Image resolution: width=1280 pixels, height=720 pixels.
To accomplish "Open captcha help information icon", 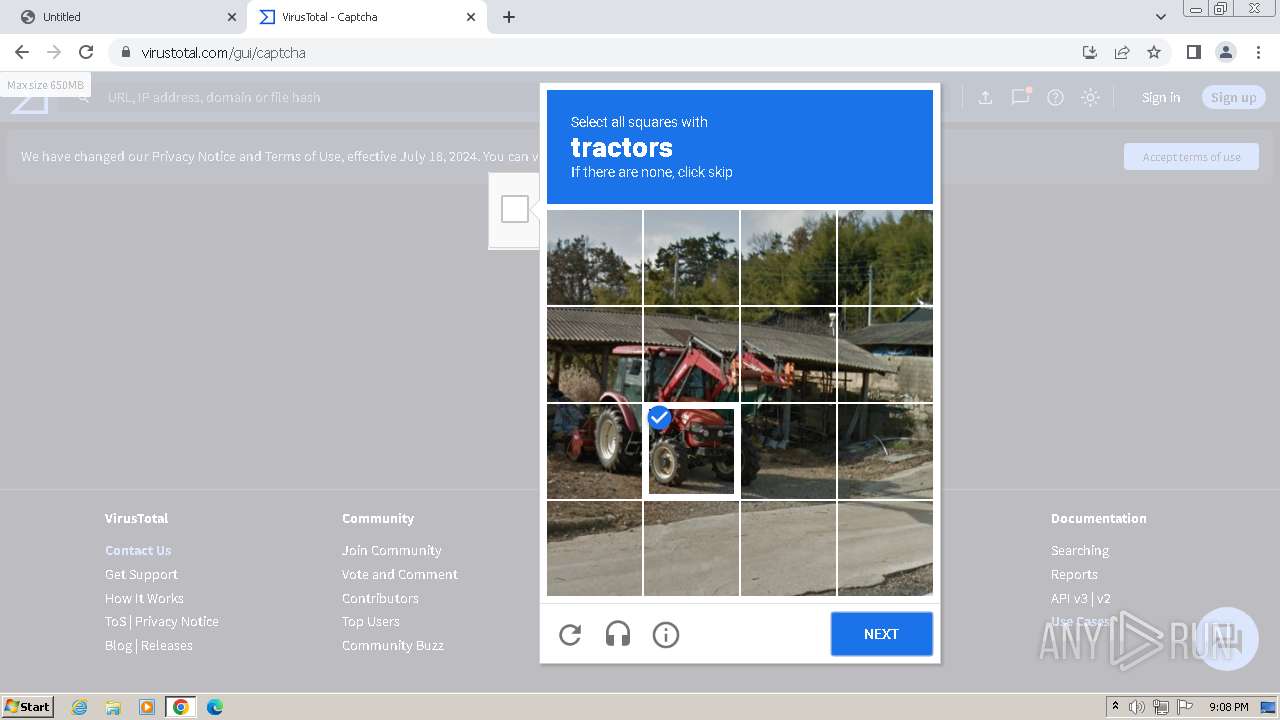I will [x=666, y=634].
